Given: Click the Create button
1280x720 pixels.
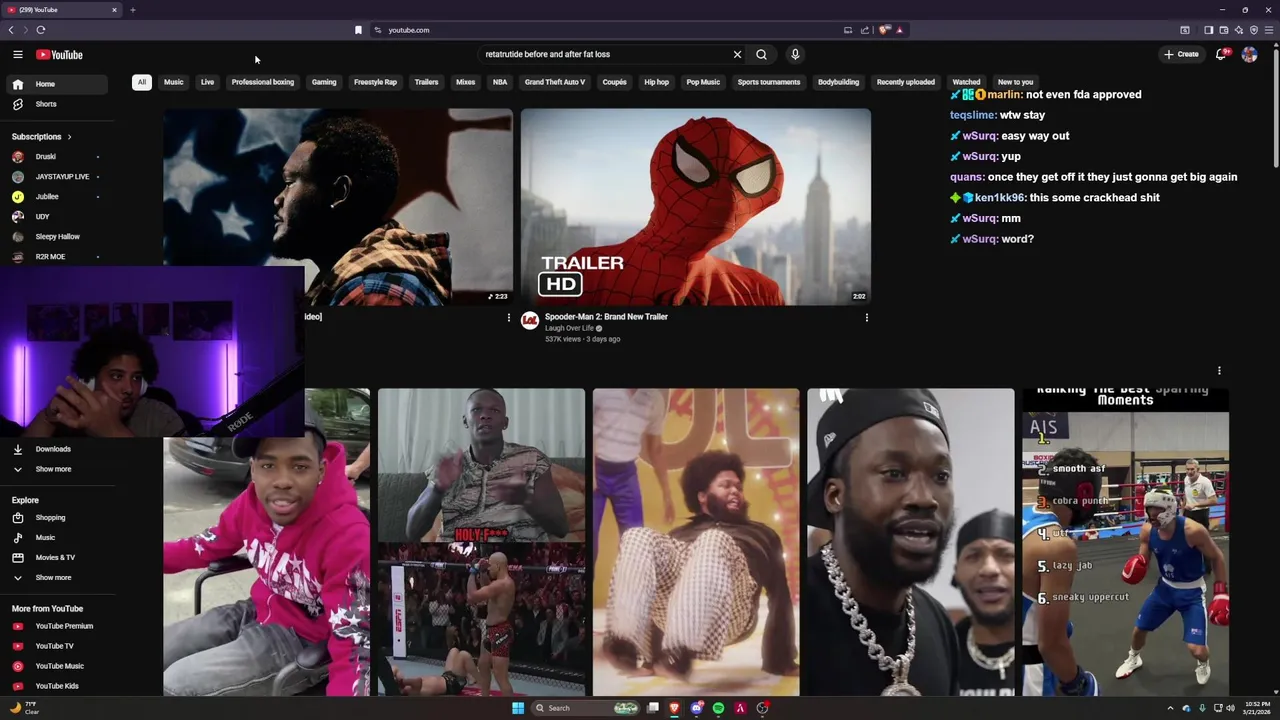Looking at the screenshot, I should tap(1181, 55).
